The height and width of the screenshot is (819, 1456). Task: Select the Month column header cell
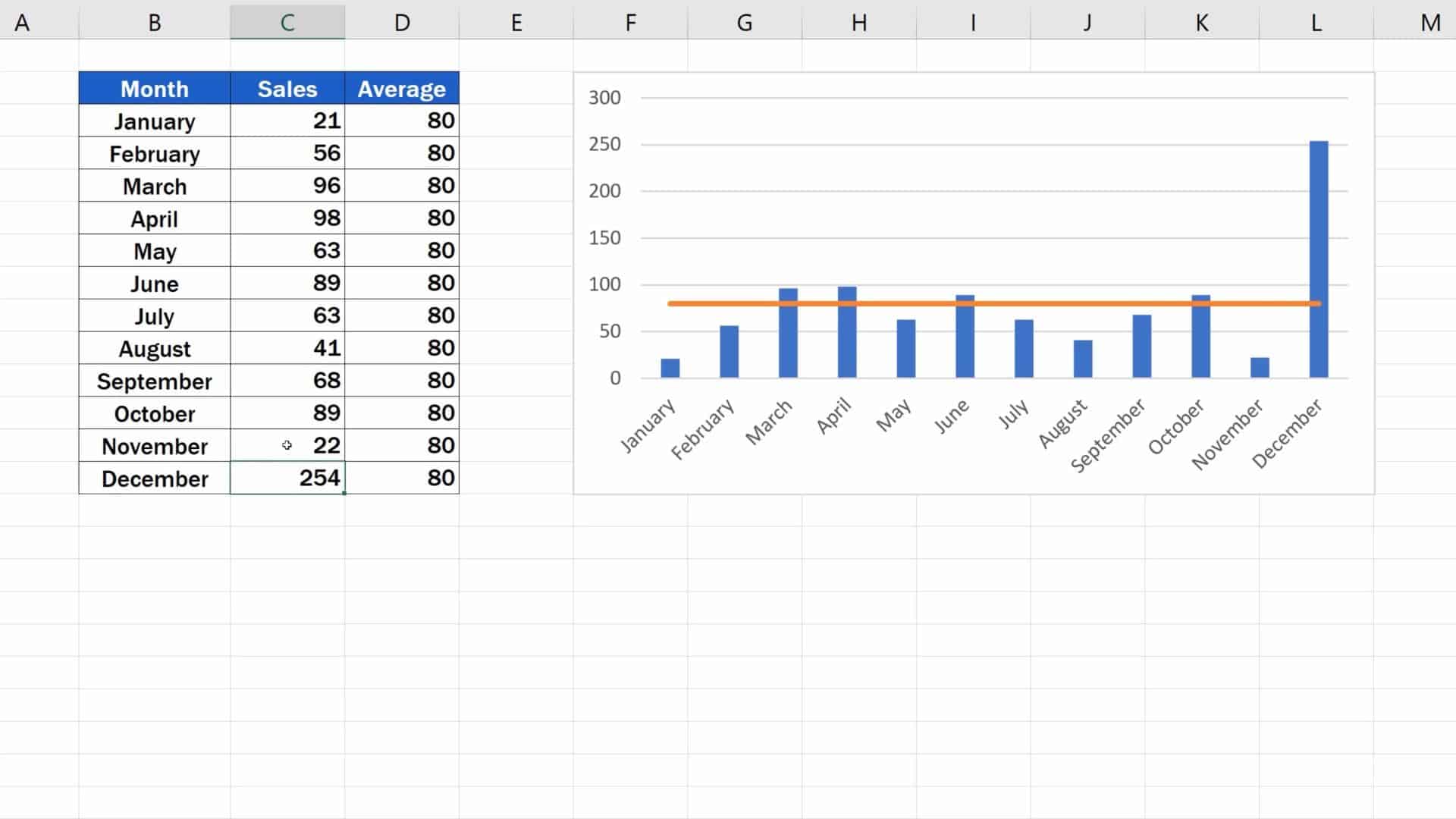click(154, 89)
